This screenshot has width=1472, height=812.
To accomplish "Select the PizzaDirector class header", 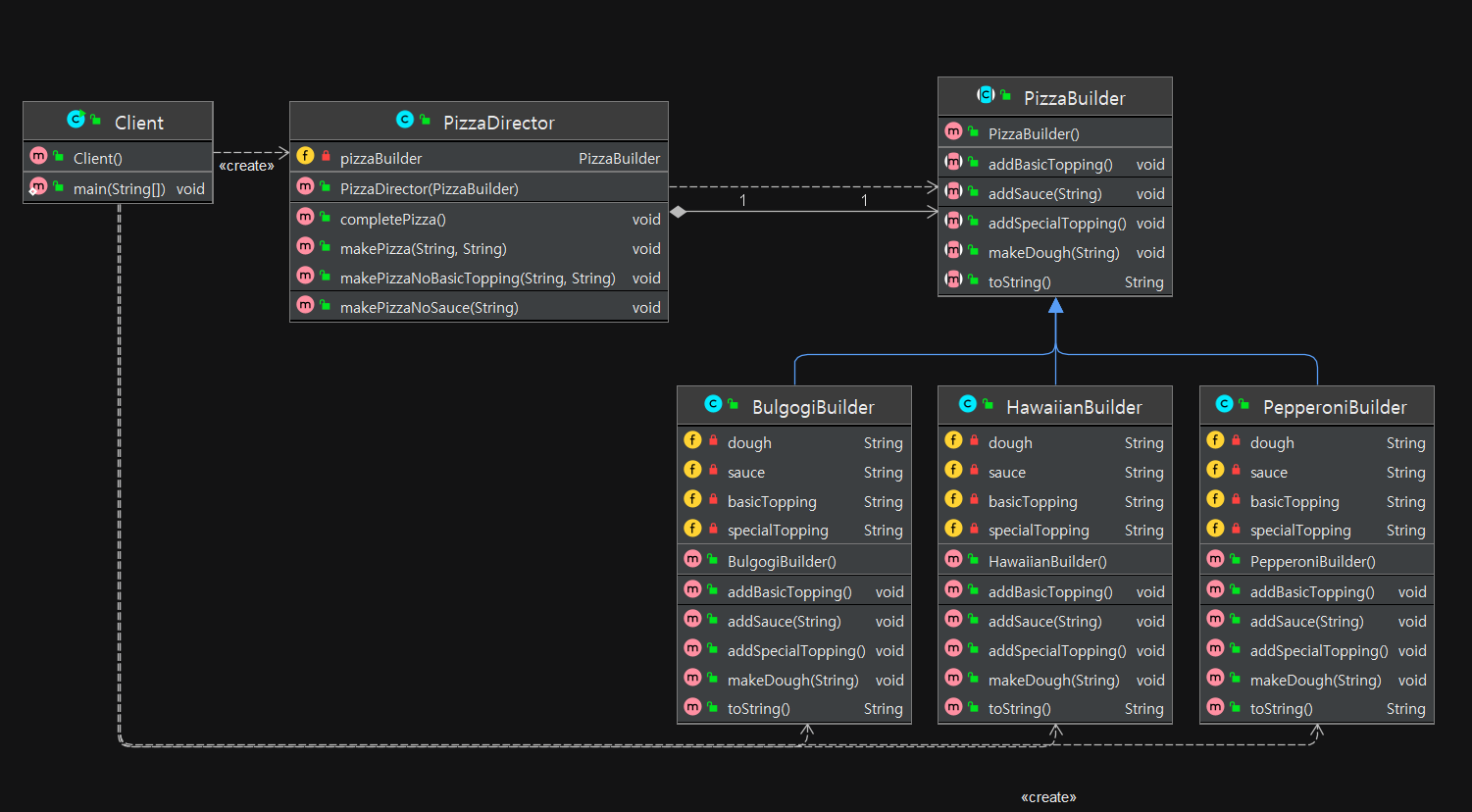I will [479, 122].
